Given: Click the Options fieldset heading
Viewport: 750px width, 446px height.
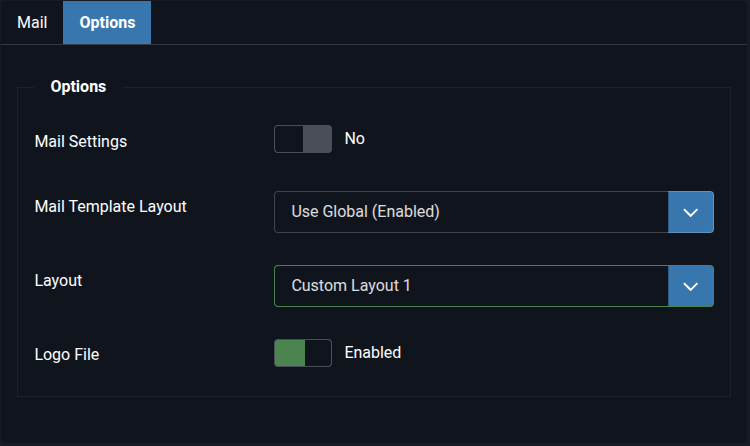Looking at the screenshot, I should point(78,87).
